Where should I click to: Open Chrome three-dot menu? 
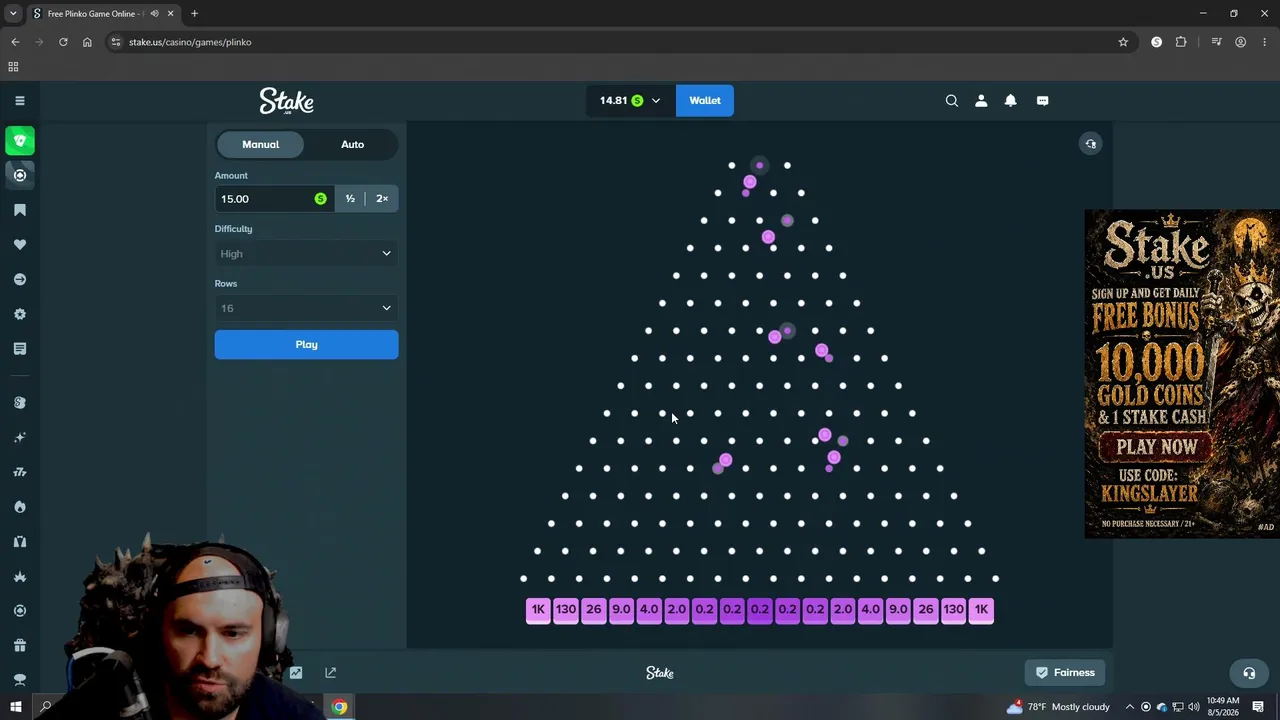click(1265, 42)
